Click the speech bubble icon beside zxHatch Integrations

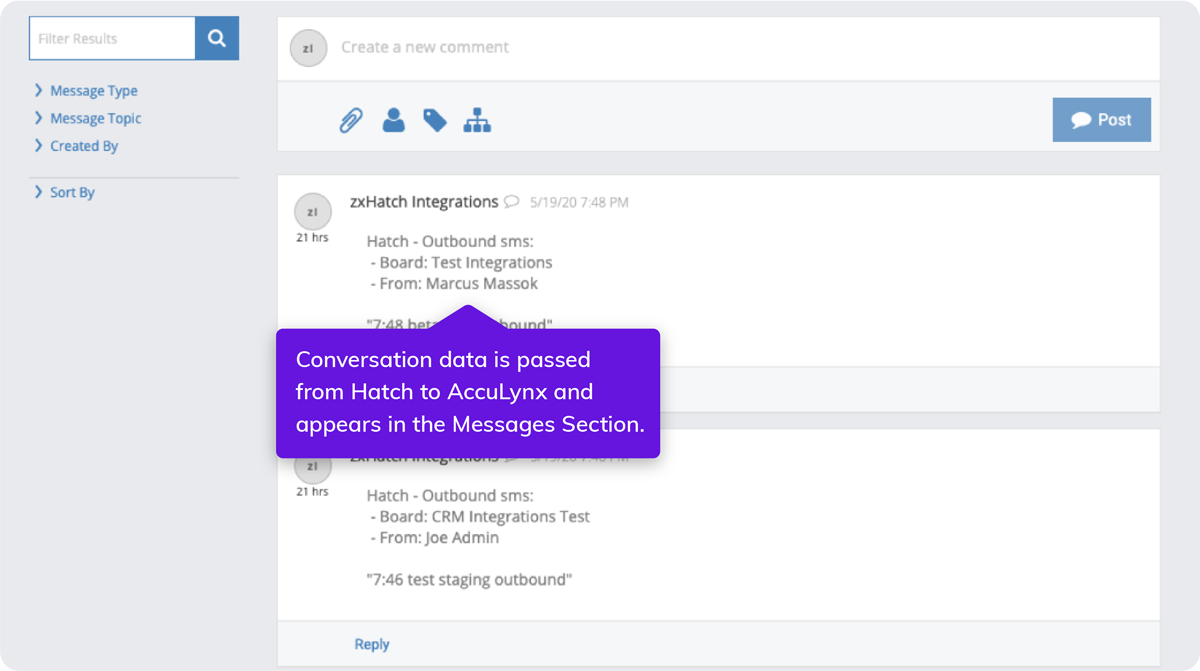click(512, 202)
